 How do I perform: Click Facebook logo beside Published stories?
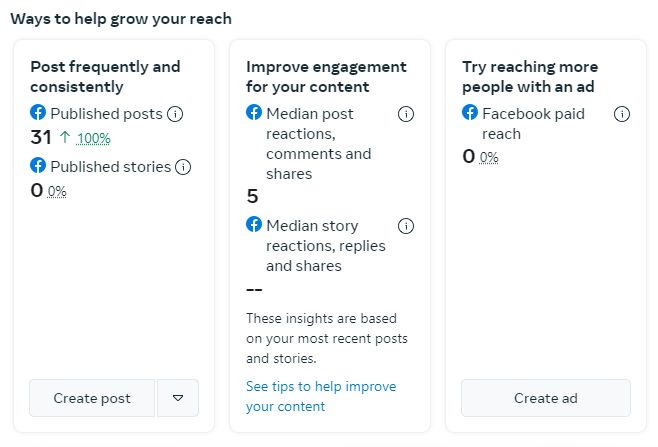pyautogui.click(x=38, y=166)
